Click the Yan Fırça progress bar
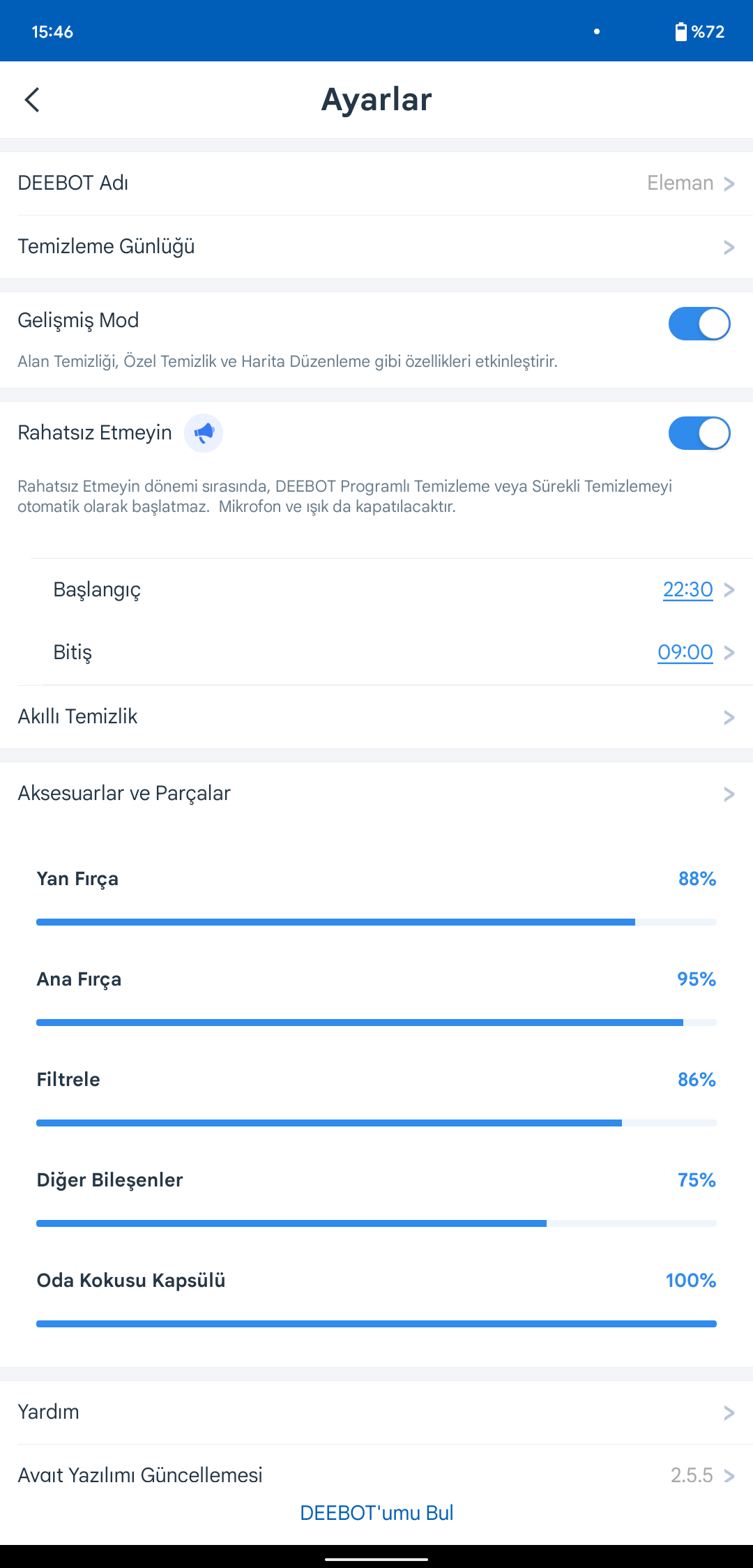Screen dimensions: 753x1568 (x=376, y=922)
